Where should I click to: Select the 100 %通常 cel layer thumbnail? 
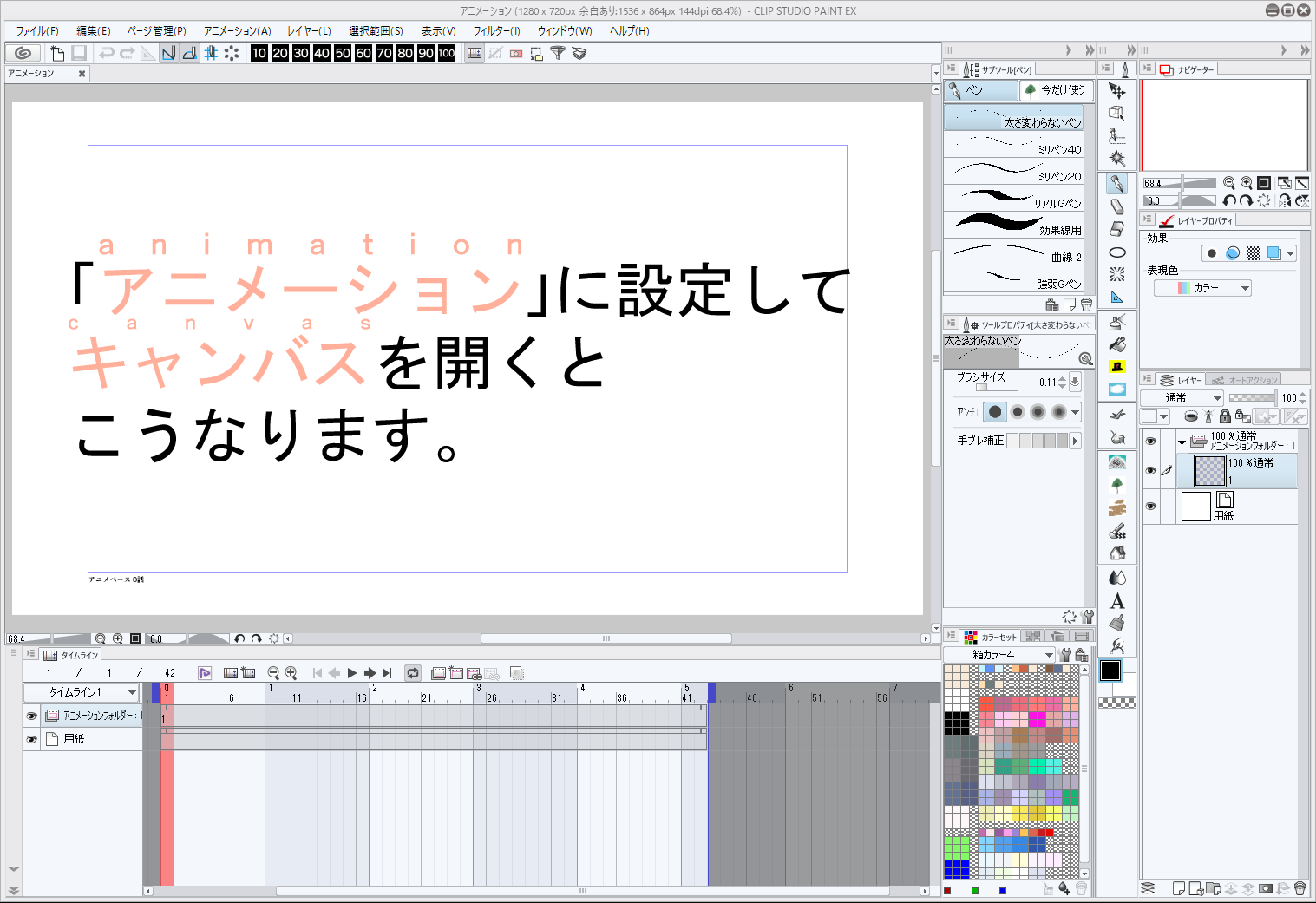pyautogui.click(x=1210, y=470)
